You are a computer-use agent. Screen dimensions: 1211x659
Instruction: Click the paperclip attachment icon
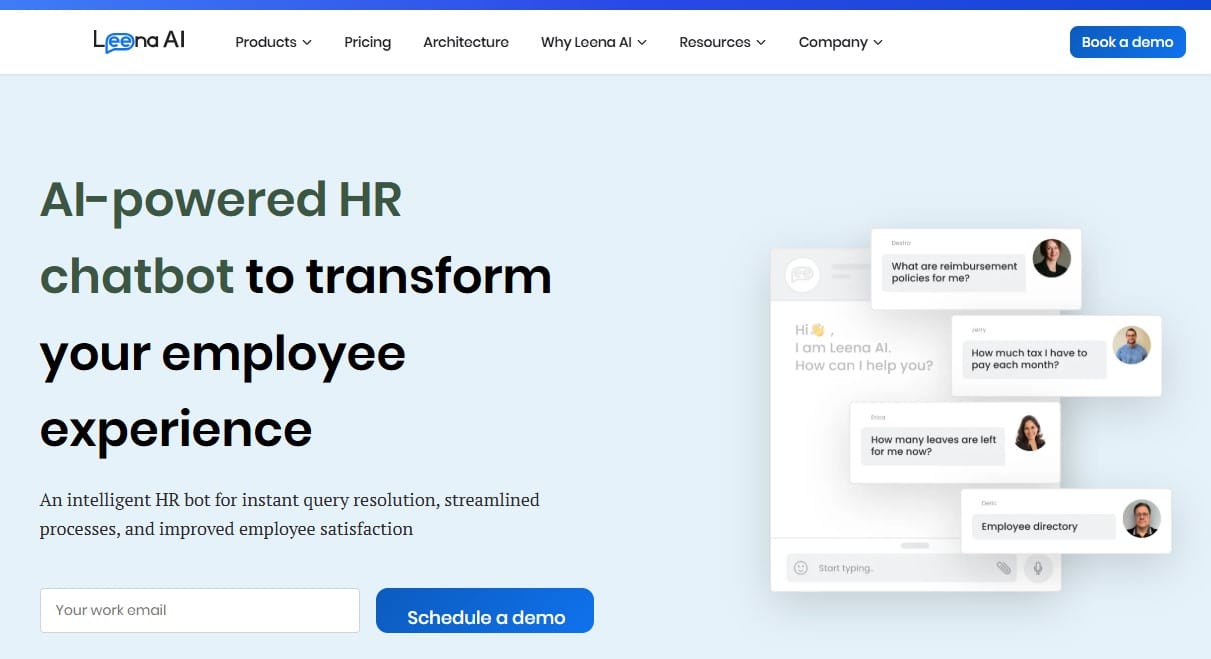pyautogui.click(x=1003, y=568)
